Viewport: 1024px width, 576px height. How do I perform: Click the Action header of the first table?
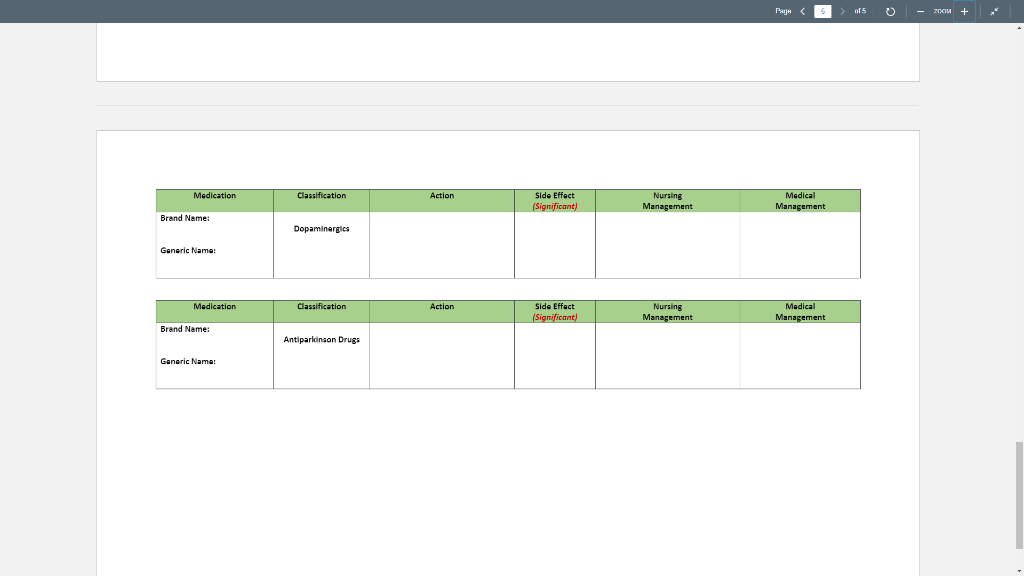pyautogui.click(x=441, y=195)
